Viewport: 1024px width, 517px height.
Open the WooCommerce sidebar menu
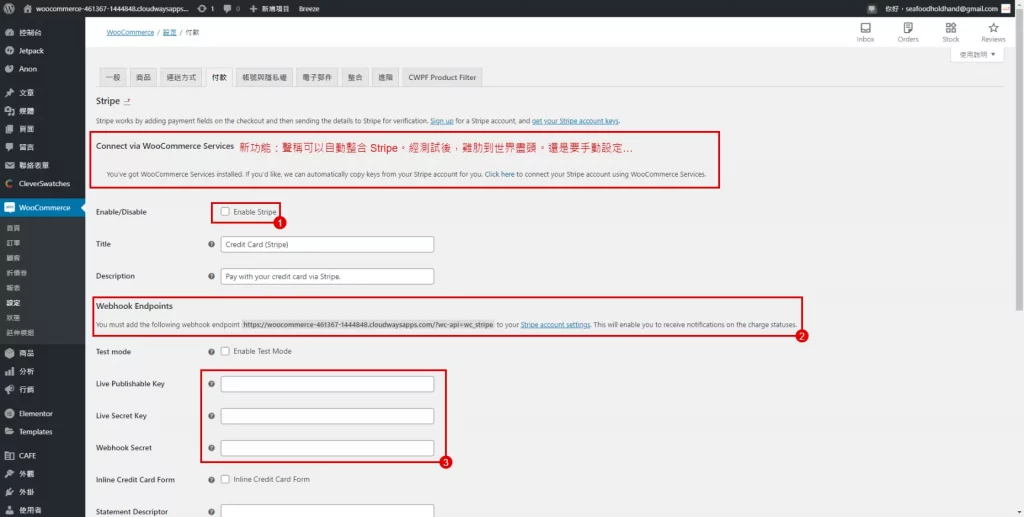(42, 208)
